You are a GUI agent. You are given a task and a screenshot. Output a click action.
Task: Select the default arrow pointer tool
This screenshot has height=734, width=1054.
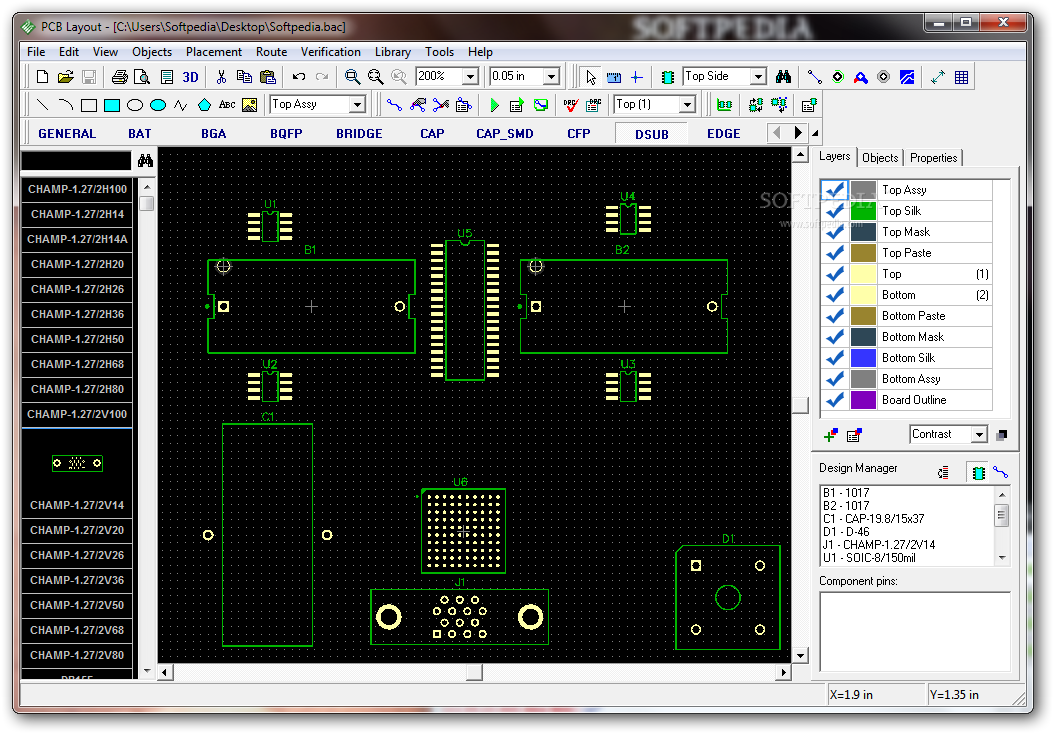coord(591,77)
